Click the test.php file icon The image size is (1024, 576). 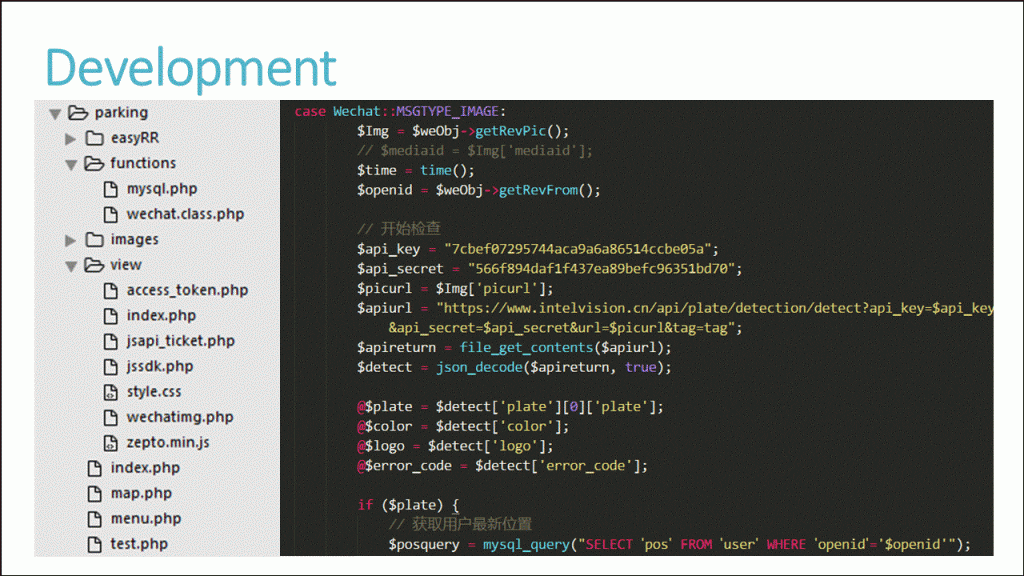pyautogui.click(x=95, y=545)
